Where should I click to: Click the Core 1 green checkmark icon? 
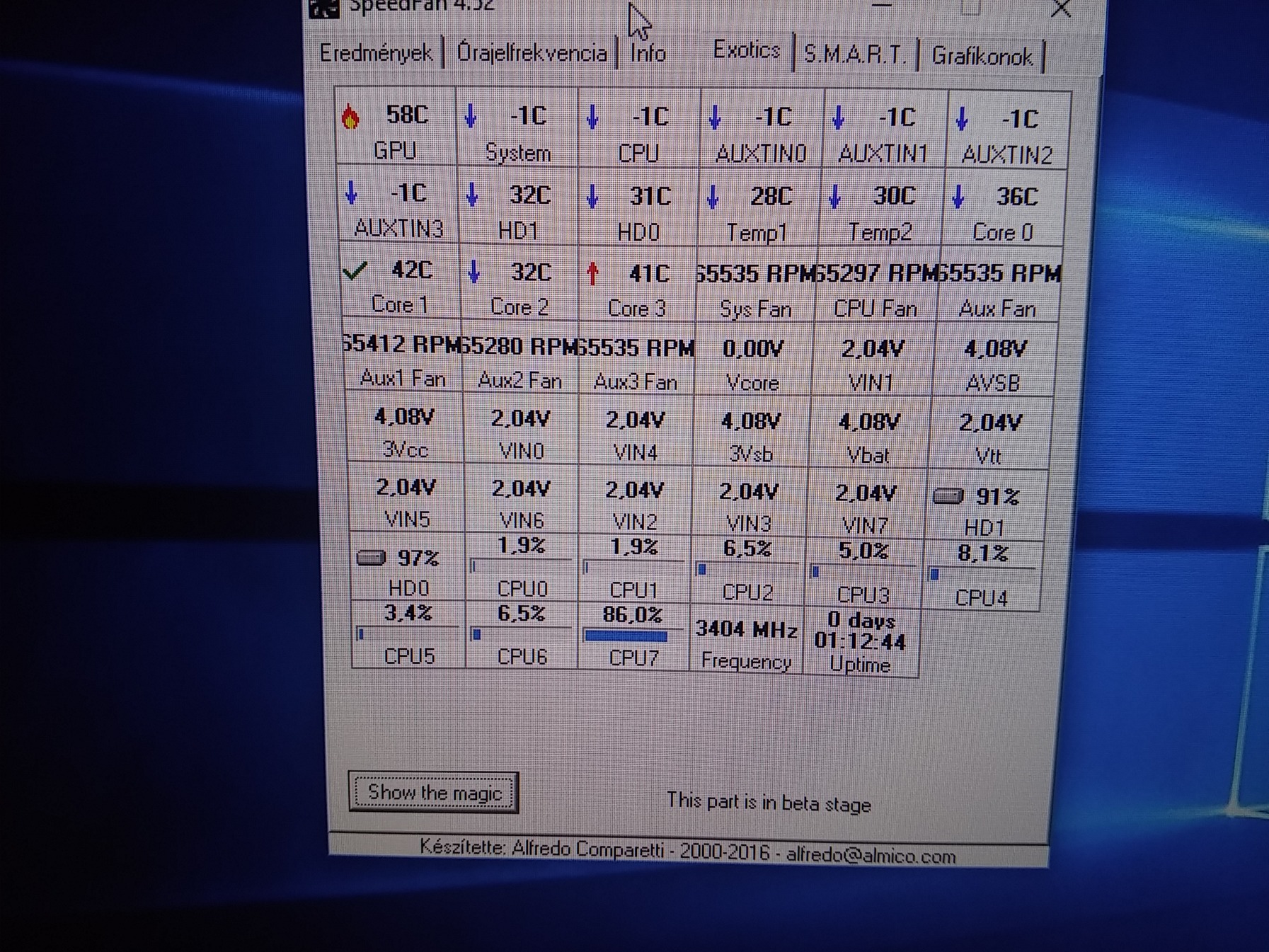click(355, 270)
